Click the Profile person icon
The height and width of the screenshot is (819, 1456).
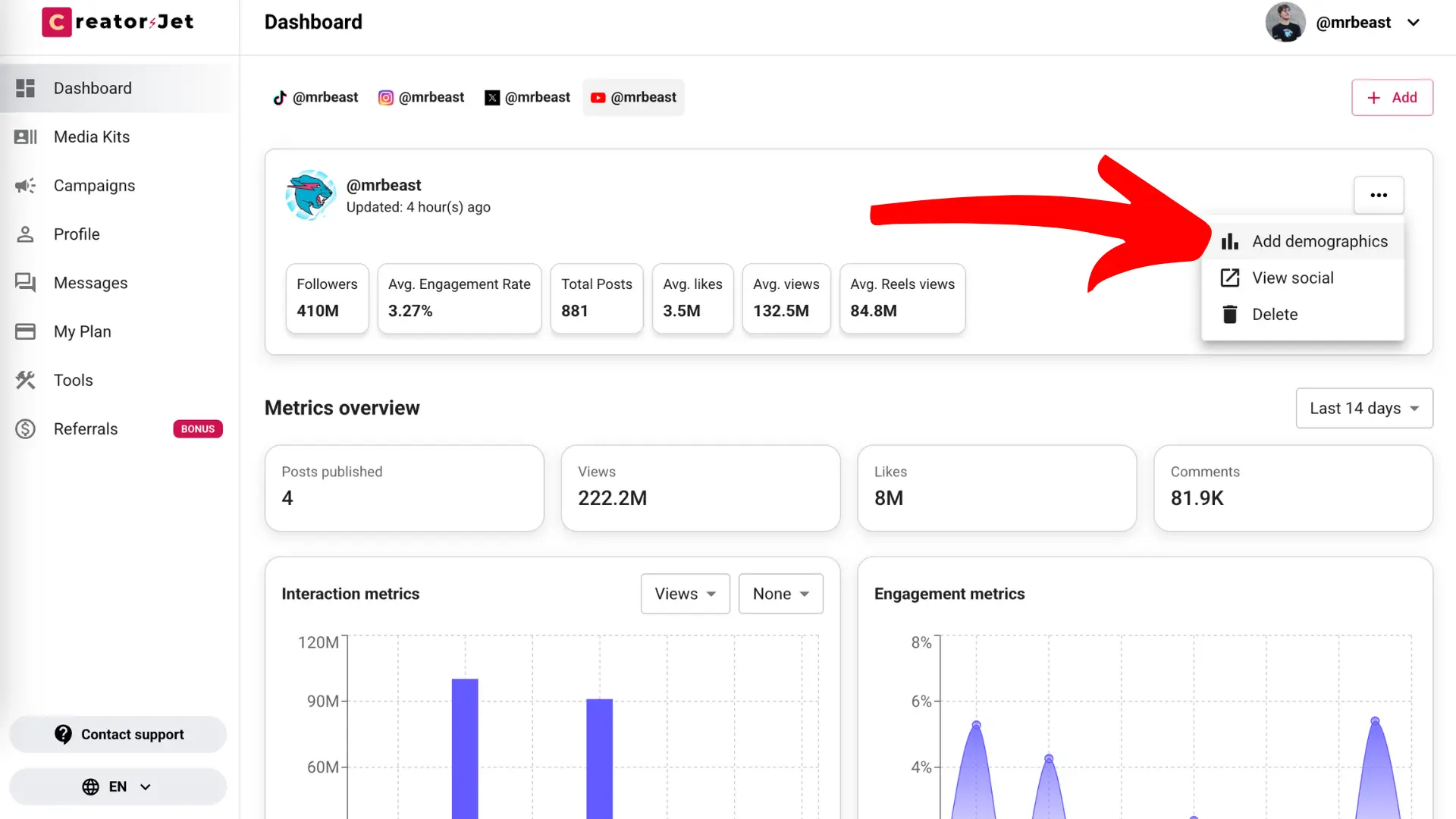pyautogui.click(x=25, y=234)
